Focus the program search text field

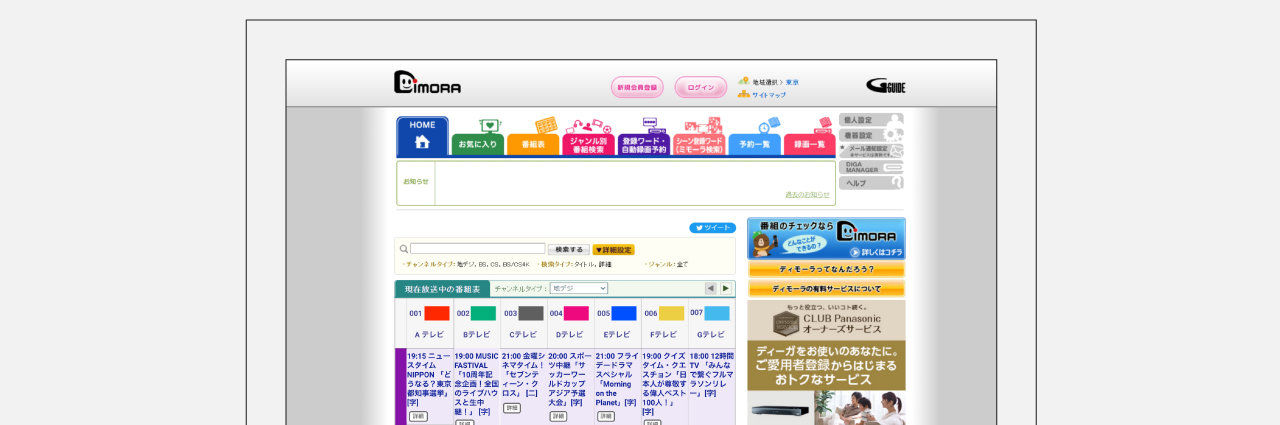[478, 249]
